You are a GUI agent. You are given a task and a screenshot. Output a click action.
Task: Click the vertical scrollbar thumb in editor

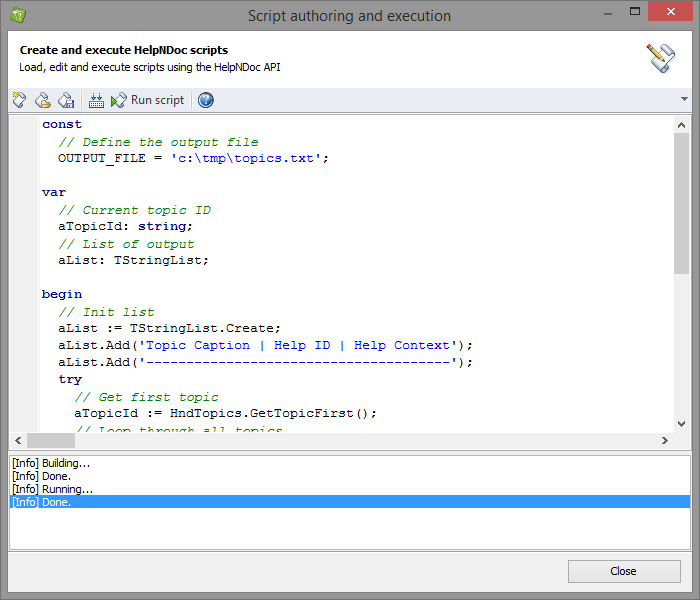(x=681, y=203)
